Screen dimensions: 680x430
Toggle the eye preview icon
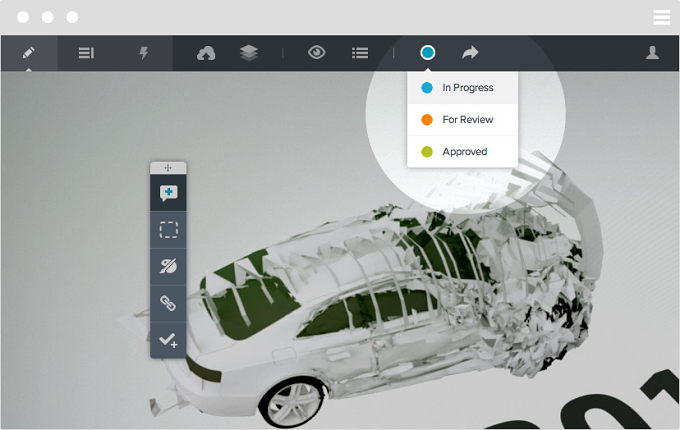(317, 52)
